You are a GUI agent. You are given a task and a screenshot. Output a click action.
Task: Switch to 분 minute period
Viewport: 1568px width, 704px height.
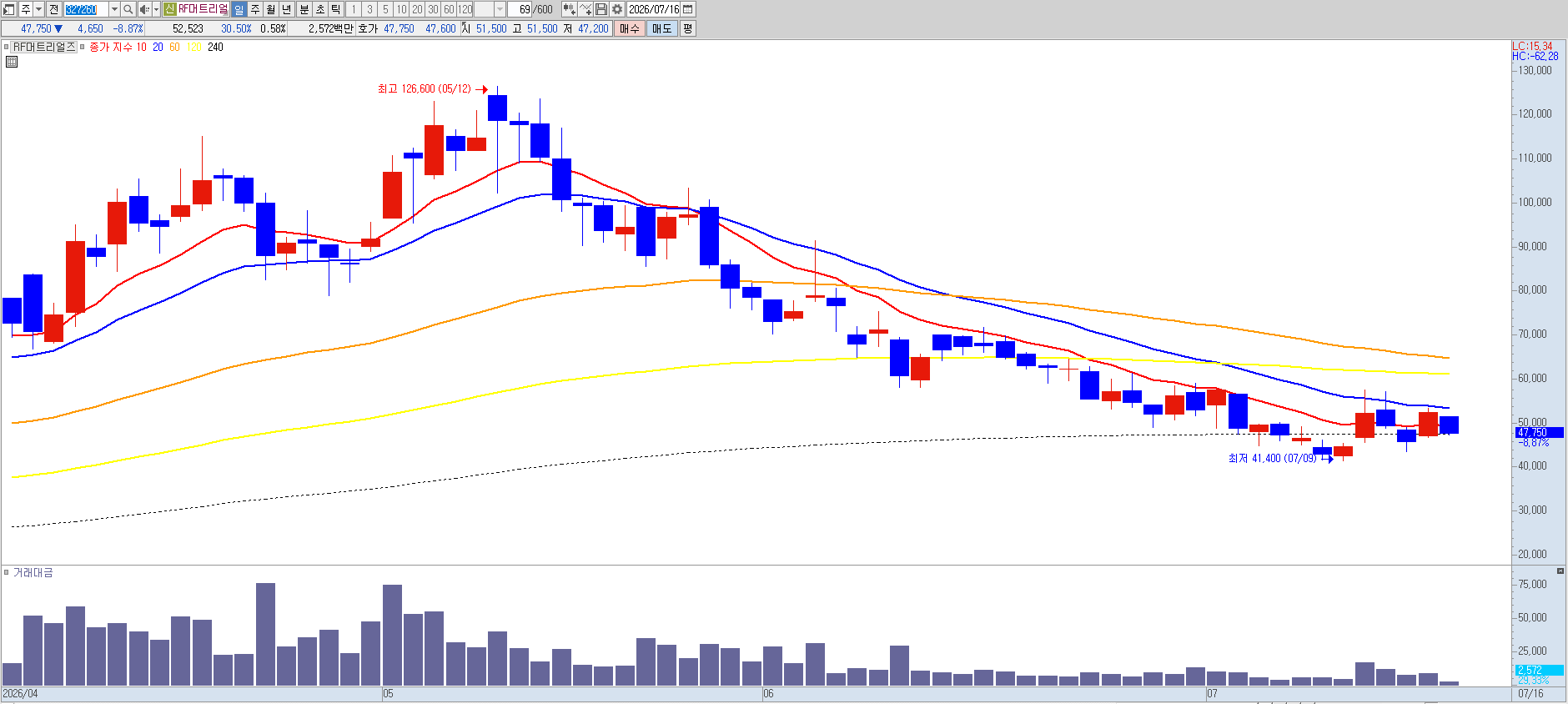coord(304,9)
